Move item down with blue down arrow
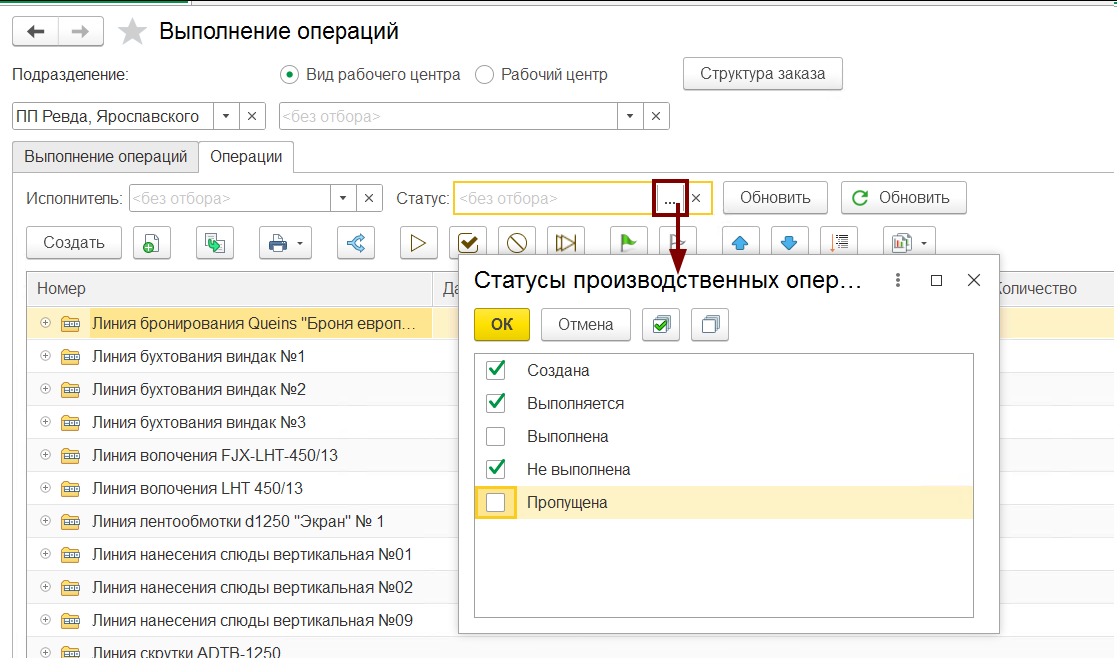The width and height of the screenshot is (1117, 658). coord(789,243)
